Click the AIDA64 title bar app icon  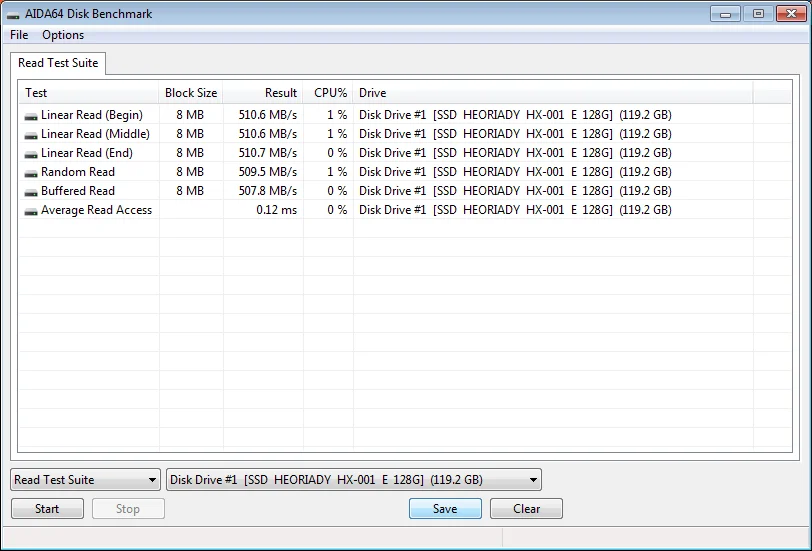pyautogui.click(x=13, y=14)
